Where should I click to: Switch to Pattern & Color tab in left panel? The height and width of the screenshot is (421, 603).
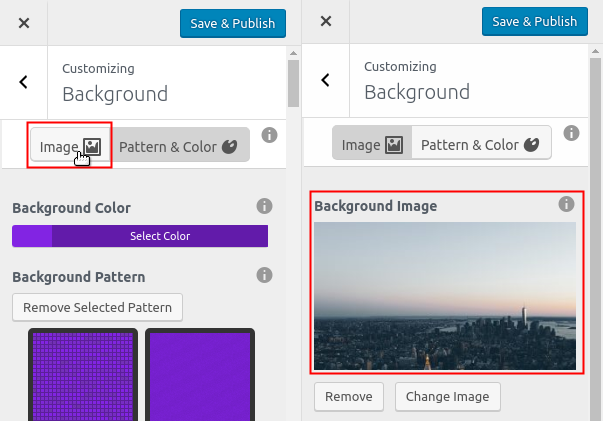pos(178,147)
